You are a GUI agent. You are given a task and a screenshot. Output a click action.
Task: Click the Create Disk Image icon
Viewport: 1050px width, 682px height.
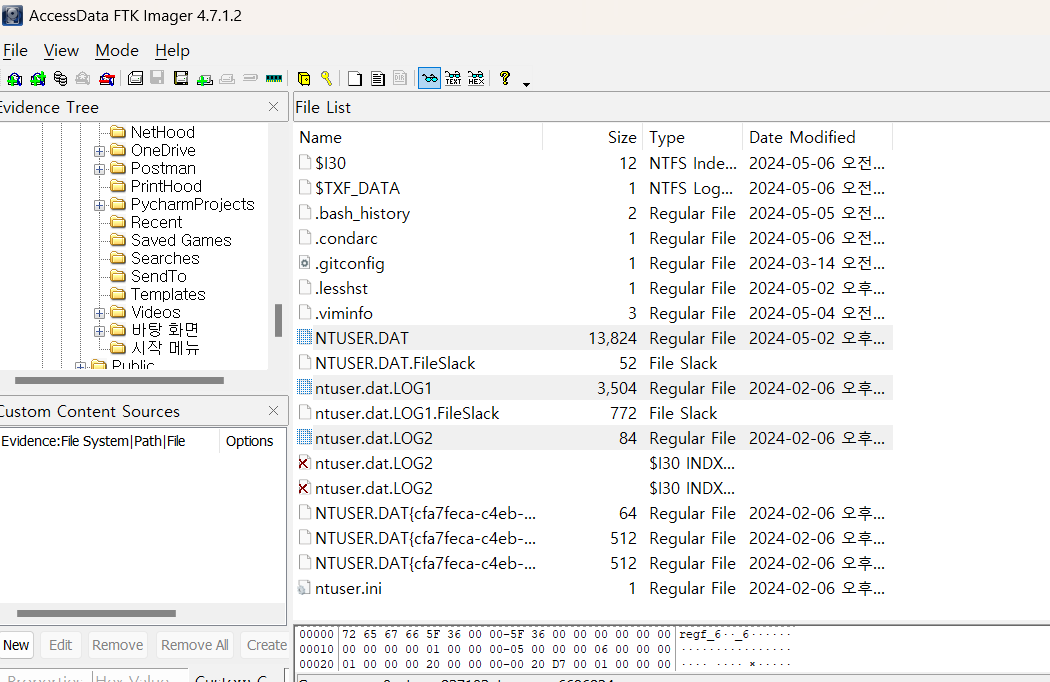tap(135, 79)
